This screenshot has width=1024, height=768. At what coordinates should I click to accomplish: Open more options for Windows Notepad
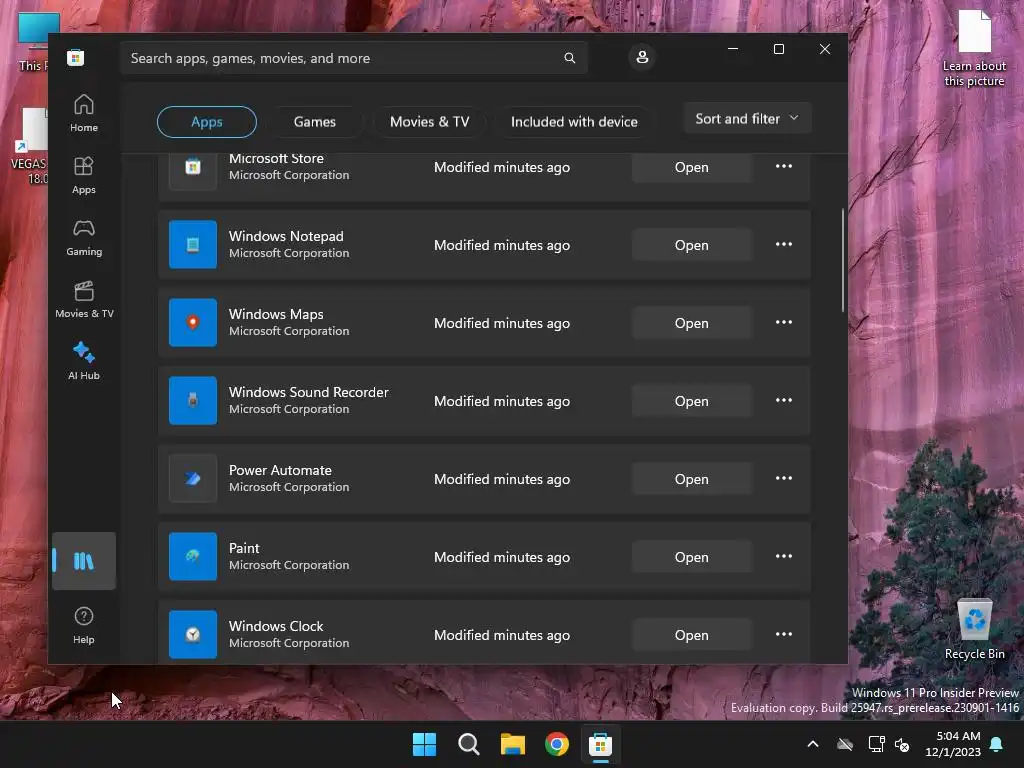[x=784, y=244]
